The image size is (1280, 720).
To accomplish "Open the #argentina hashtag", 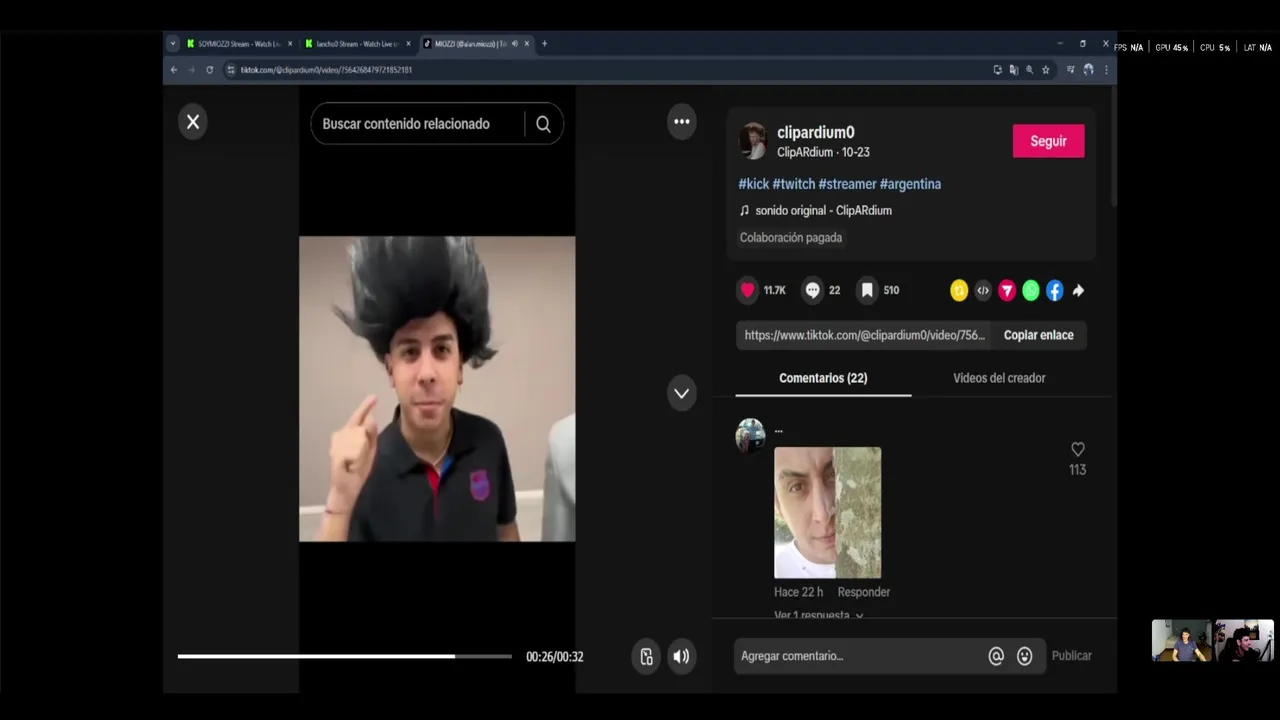I will 910,184.
